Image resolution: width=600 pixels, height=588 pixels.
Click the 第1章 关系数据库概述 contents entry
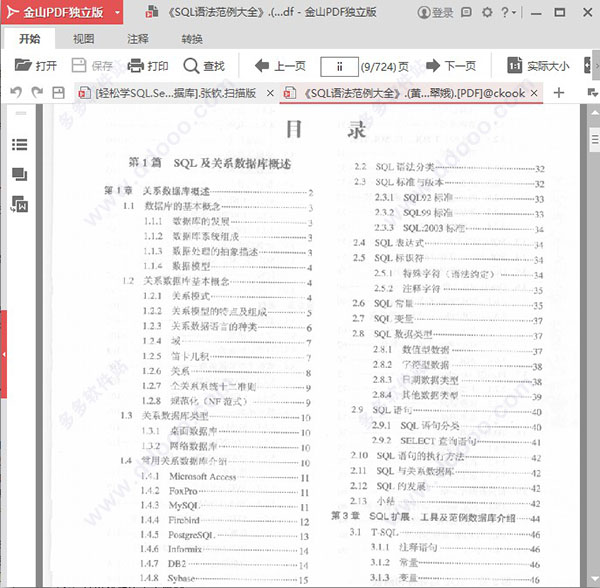209,191
